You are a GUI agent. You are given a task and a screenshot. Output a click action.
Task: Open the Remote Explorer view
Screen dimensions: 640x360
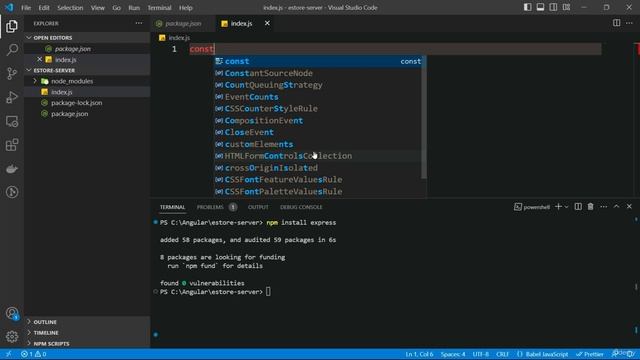[12, 121]
